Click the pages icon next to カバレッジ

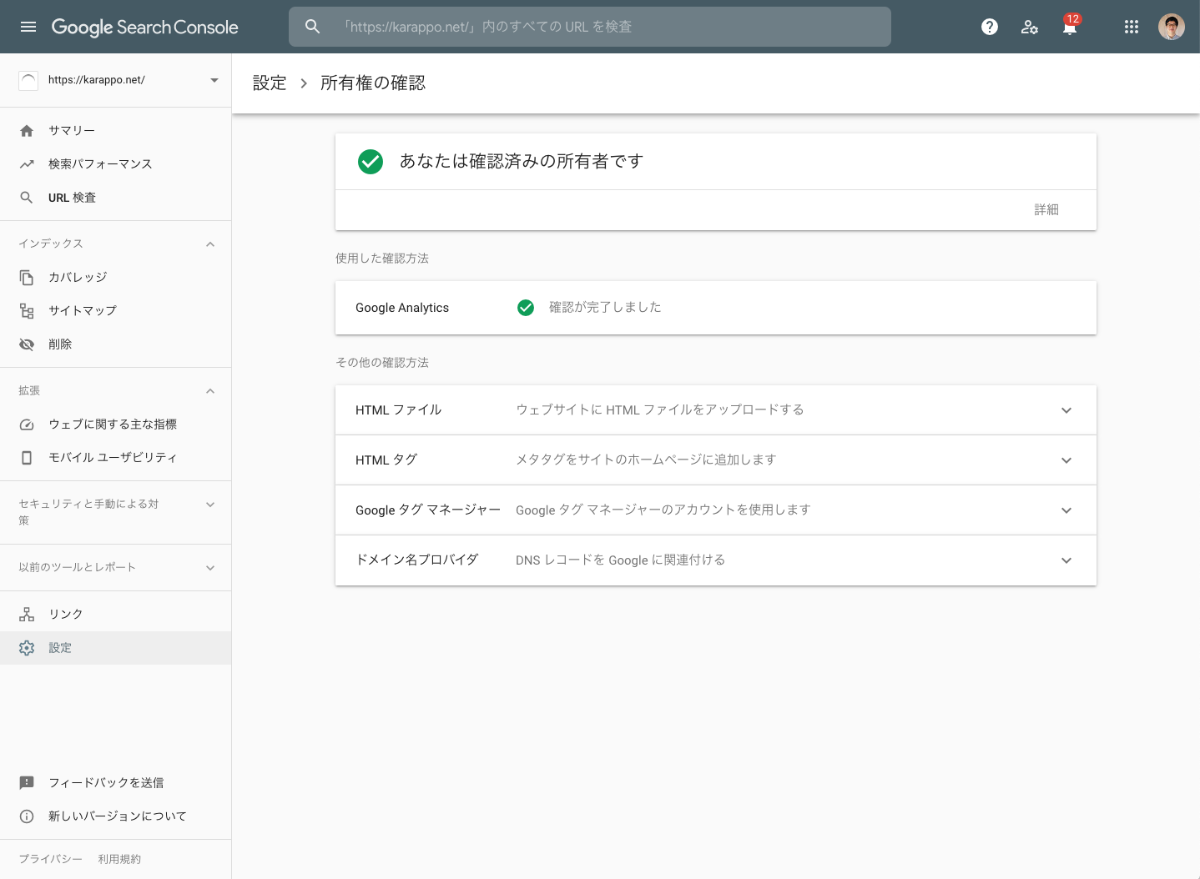click(x=27, y=277)
